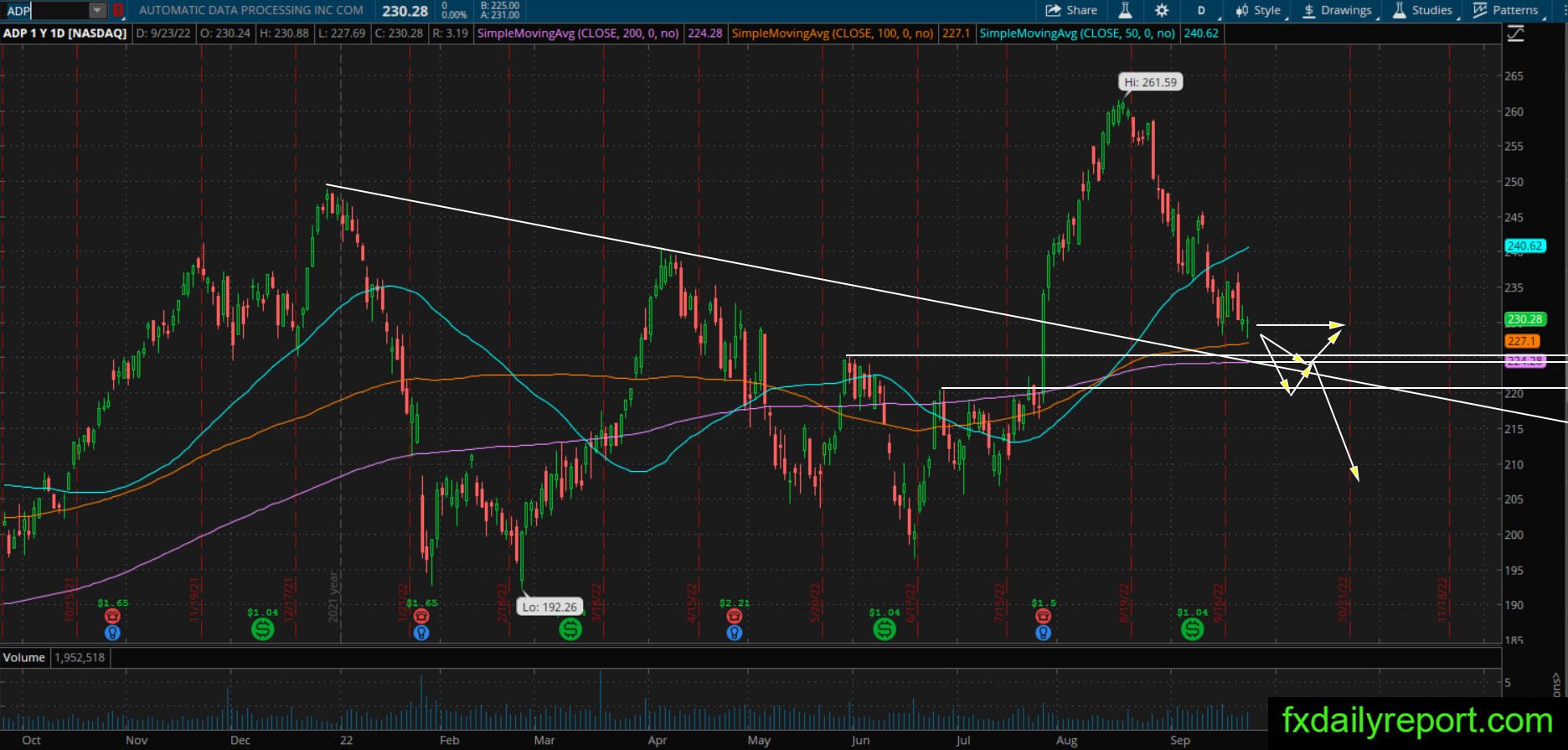Select the 100-period SimpleMovingAvg legend entry
The image size is (1568, 750).
point(832,34)
